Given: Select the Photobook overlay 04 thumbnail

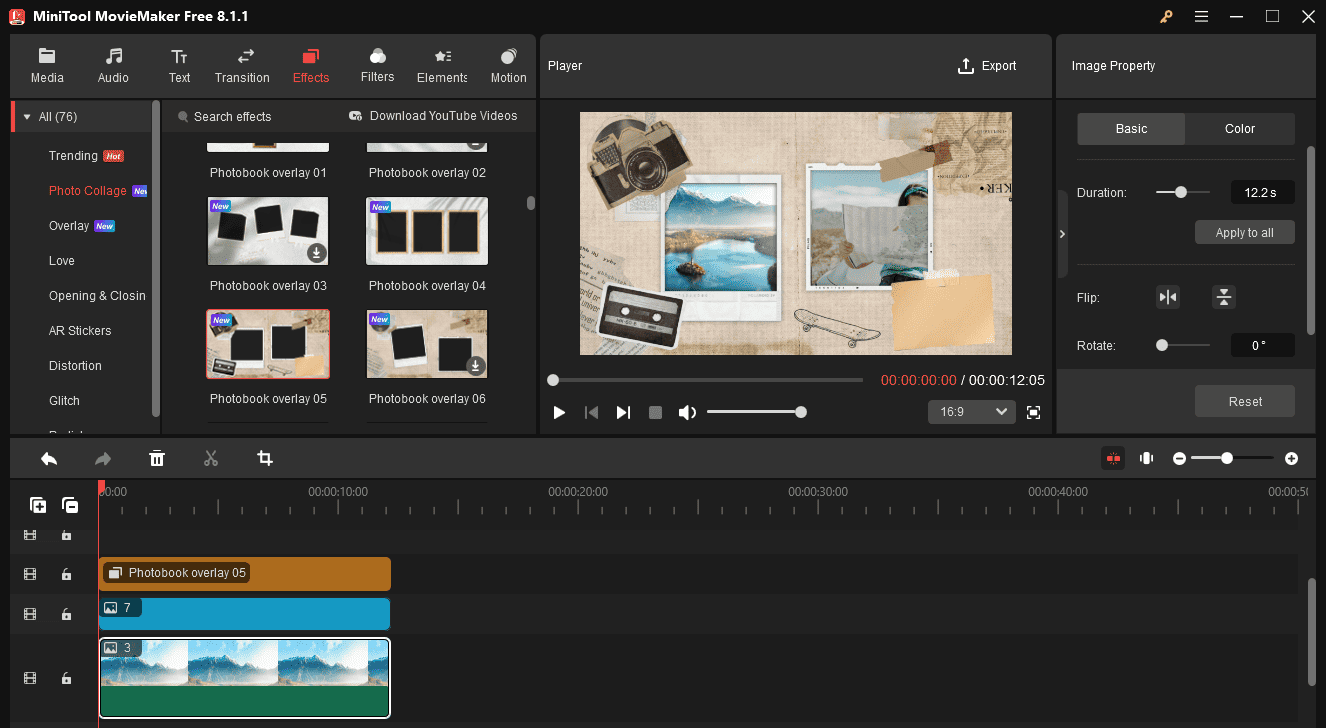Looking at the screenshot, I should click(427, 231).
